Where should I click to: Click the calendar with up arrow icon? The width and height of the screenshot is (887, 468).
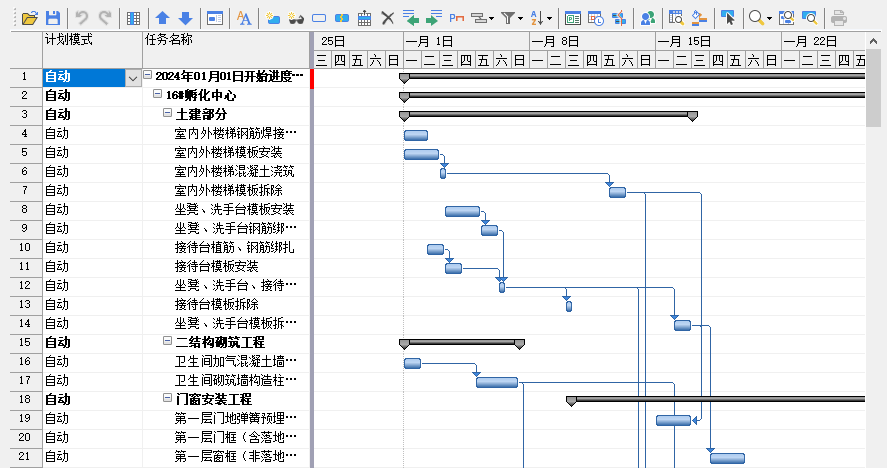pyautogui.click(x=365, y=18)
